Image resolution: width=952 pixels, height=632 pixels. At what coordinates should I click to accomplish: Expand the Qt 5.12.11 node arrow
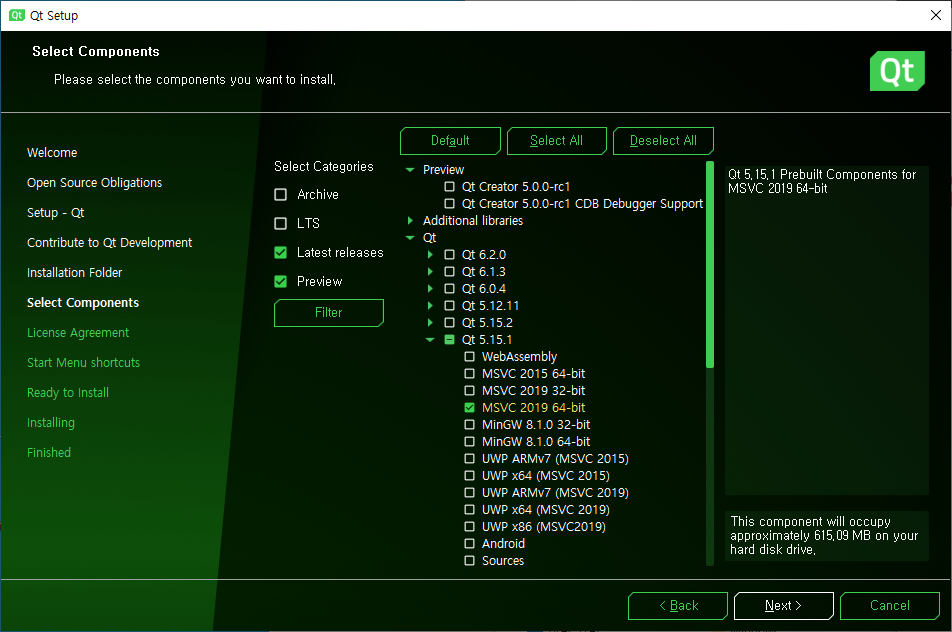point(430,305)
